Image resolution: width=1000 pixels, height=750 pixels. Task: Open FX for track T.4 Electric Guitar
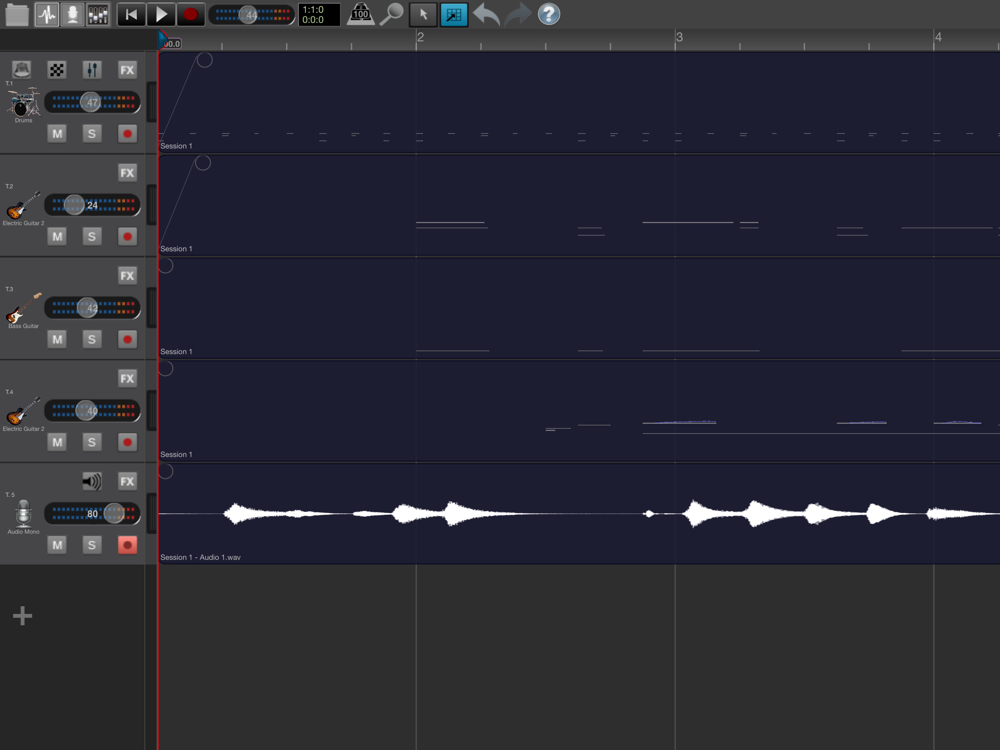tap(127, 378)
